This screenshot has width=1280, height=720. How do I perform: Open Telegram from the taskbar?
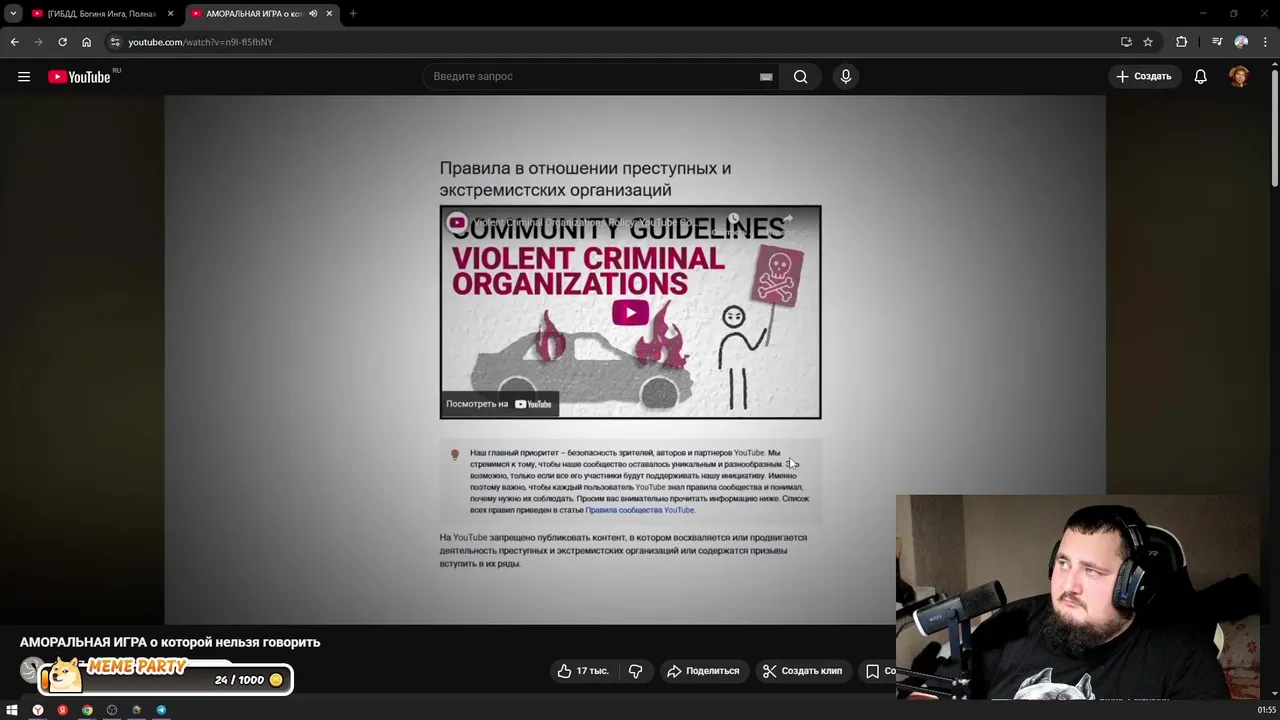coord(161,710)
